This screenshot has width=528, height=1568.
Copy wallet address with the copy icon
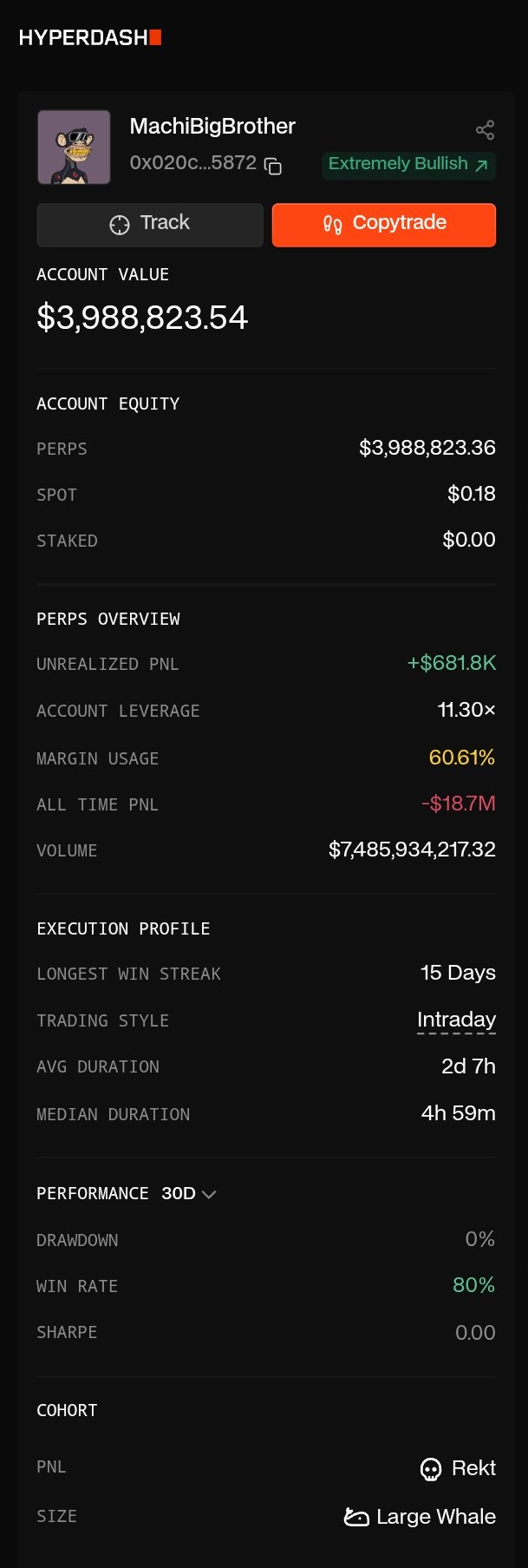click(x=273, y=166)
